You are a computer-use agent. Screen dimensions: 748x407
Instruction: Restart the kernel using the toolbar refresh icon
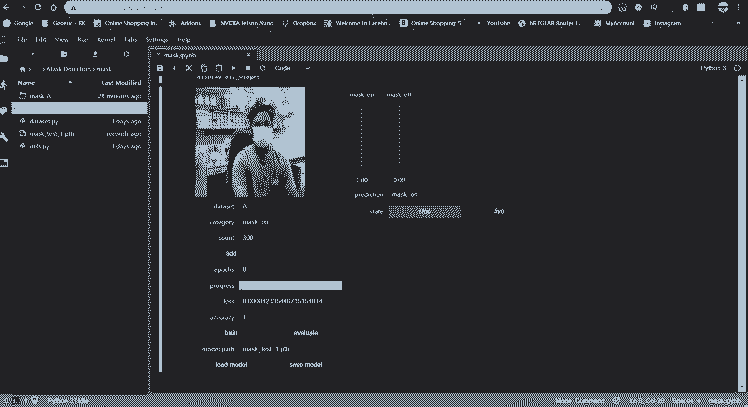point(262,68)
